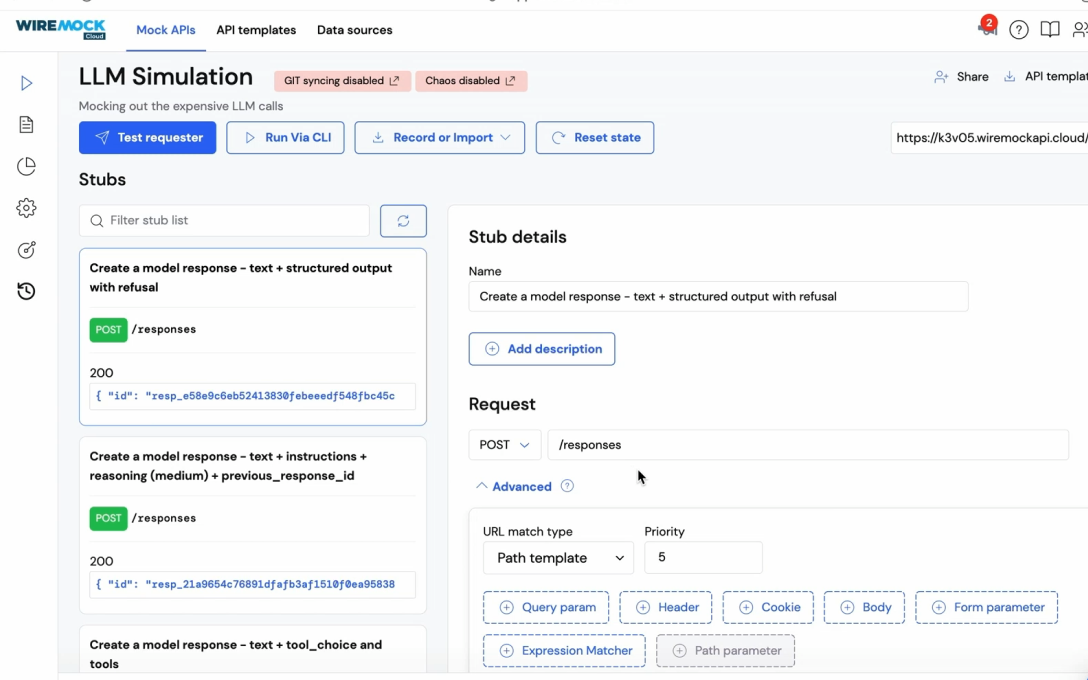The width and height of the screenshot is (1088, 680).
Task: Click the Run Via CLI button
Action: [285, 137]
